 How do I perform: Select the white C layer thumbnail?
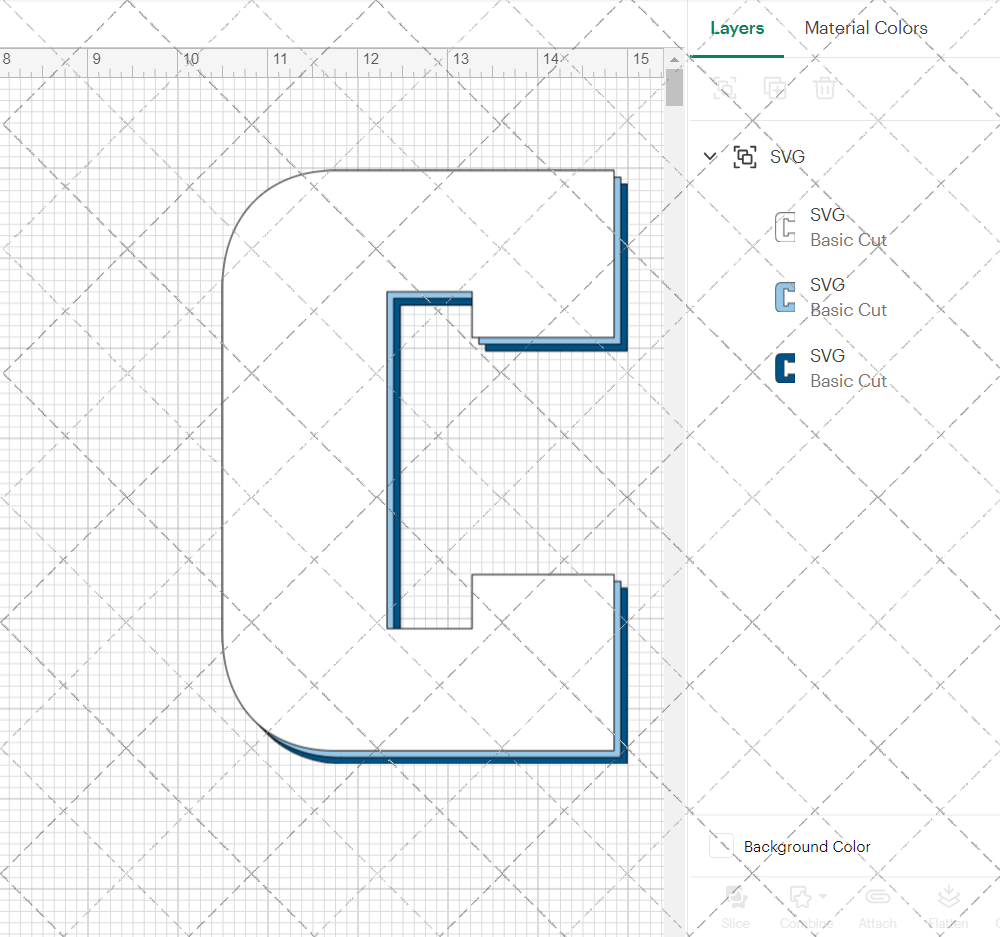coord(785,227)
